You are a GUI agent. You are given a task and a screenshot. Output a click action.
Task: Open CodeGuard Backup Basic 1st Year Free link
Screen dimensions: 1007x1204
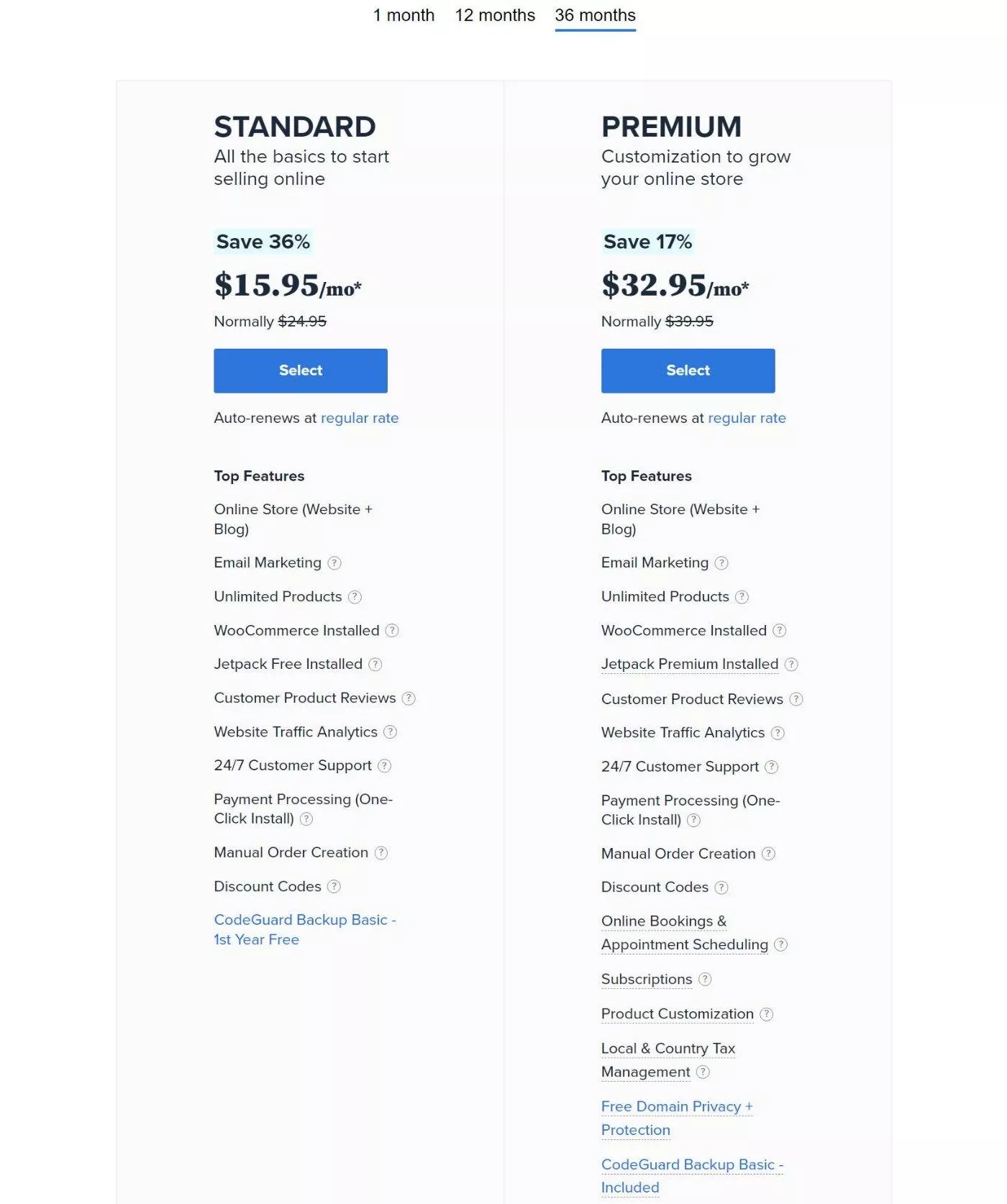(x=304, y=929)
